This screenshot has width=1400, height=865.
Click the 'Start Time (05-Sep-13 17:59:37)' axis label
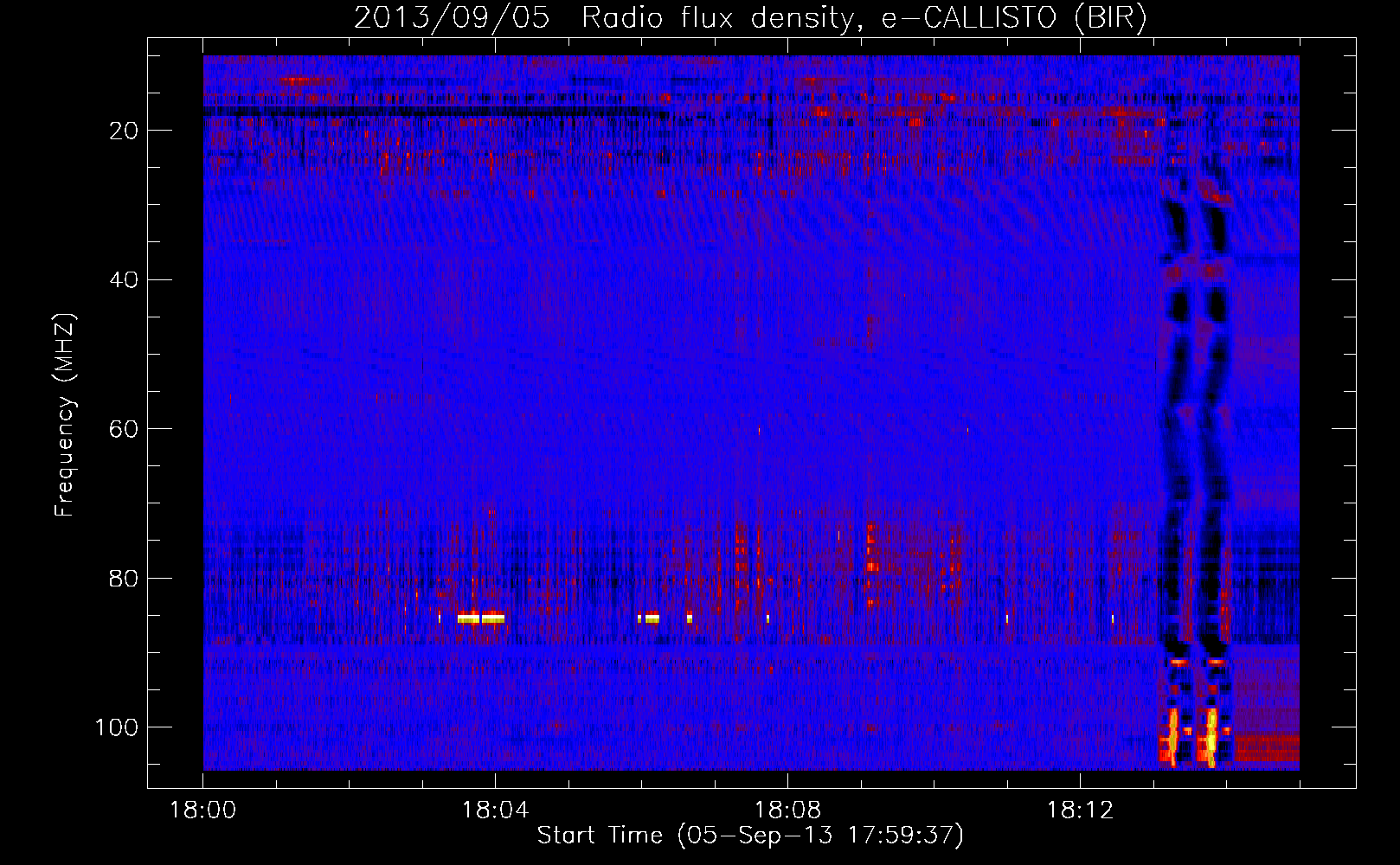click(x=750, y=836)
